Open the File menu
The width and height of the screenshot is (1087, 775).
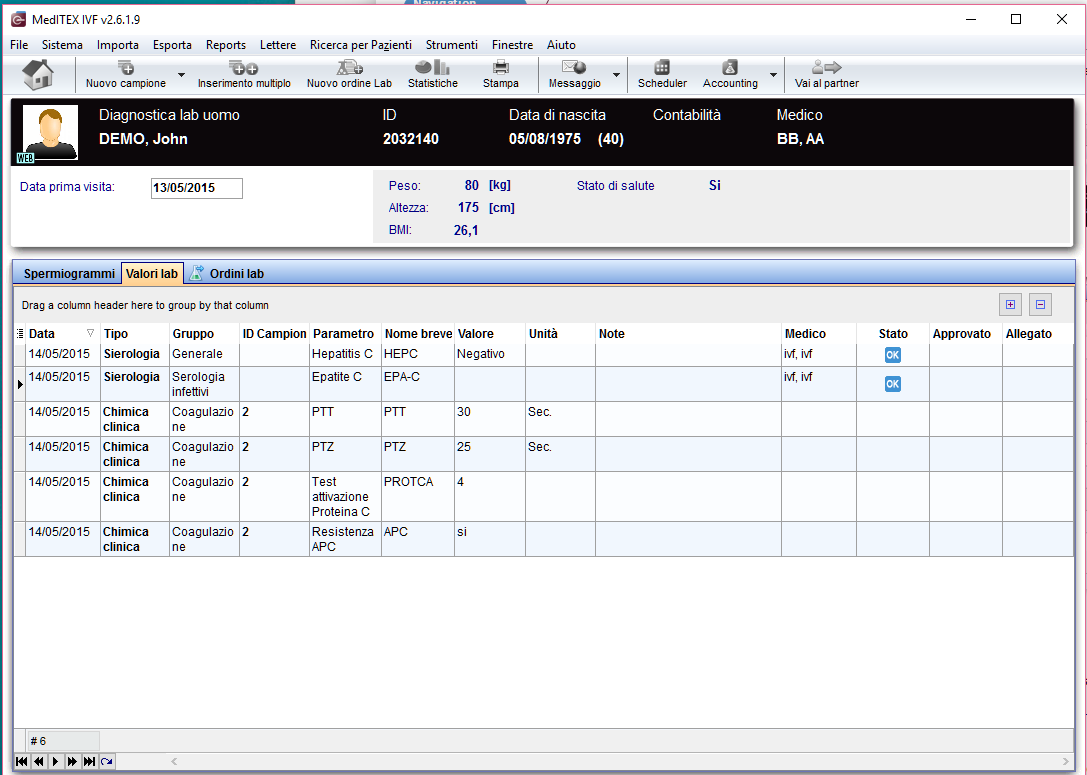[x=19, y=45]
